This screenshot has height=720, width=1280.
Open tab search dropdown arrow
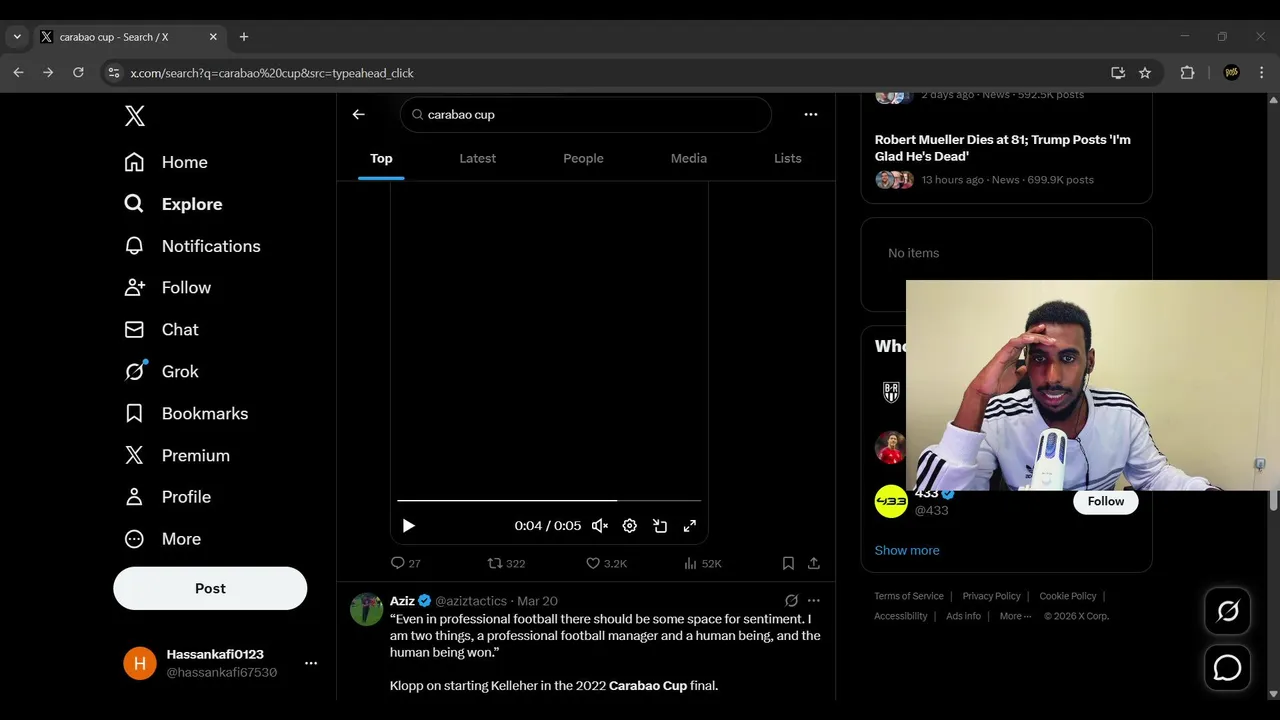pyautogui.click(x=17, y=37)
